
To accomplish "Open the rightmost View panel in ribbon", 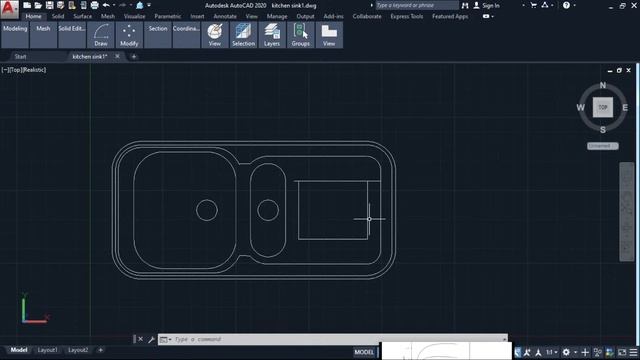I will tap(329, 35).
